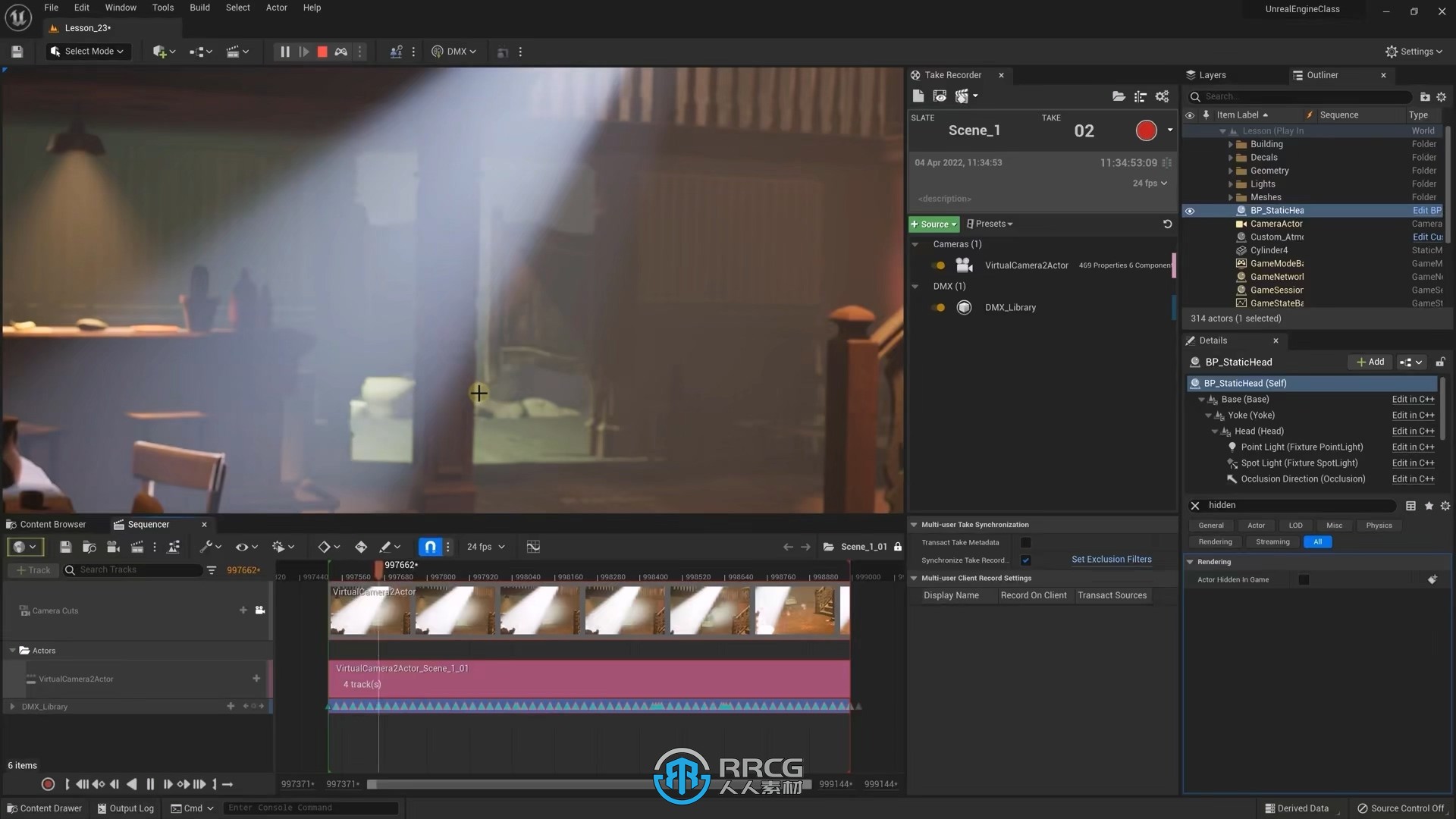Click Set Exclusion Filters button
Image resolution: width=1456 pixels, height=819 pixels.
(1112, 558)
